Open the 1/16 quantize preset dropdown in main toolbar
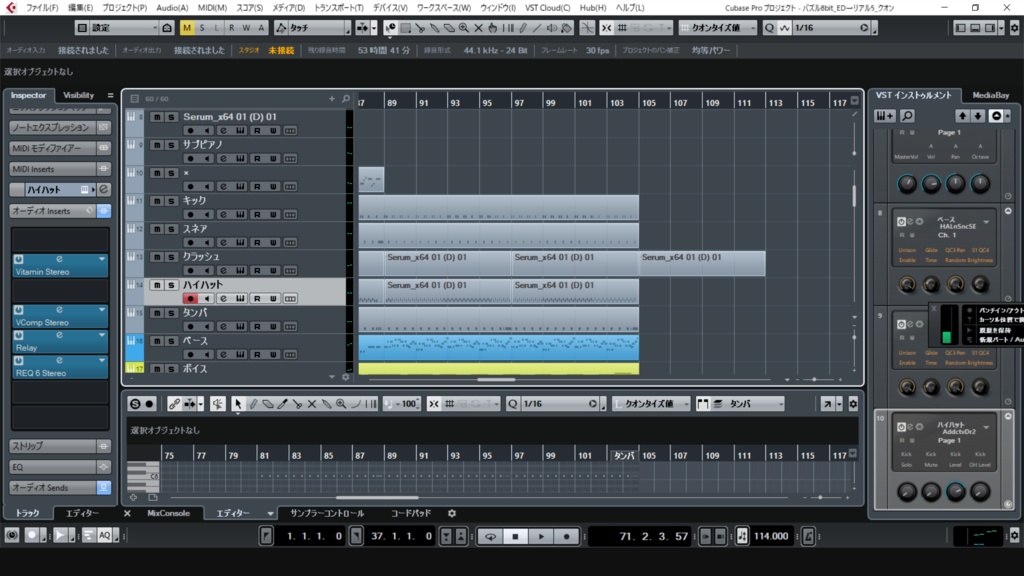The image size is (1024, 576). pyautogui.click(x=831, y=28)
